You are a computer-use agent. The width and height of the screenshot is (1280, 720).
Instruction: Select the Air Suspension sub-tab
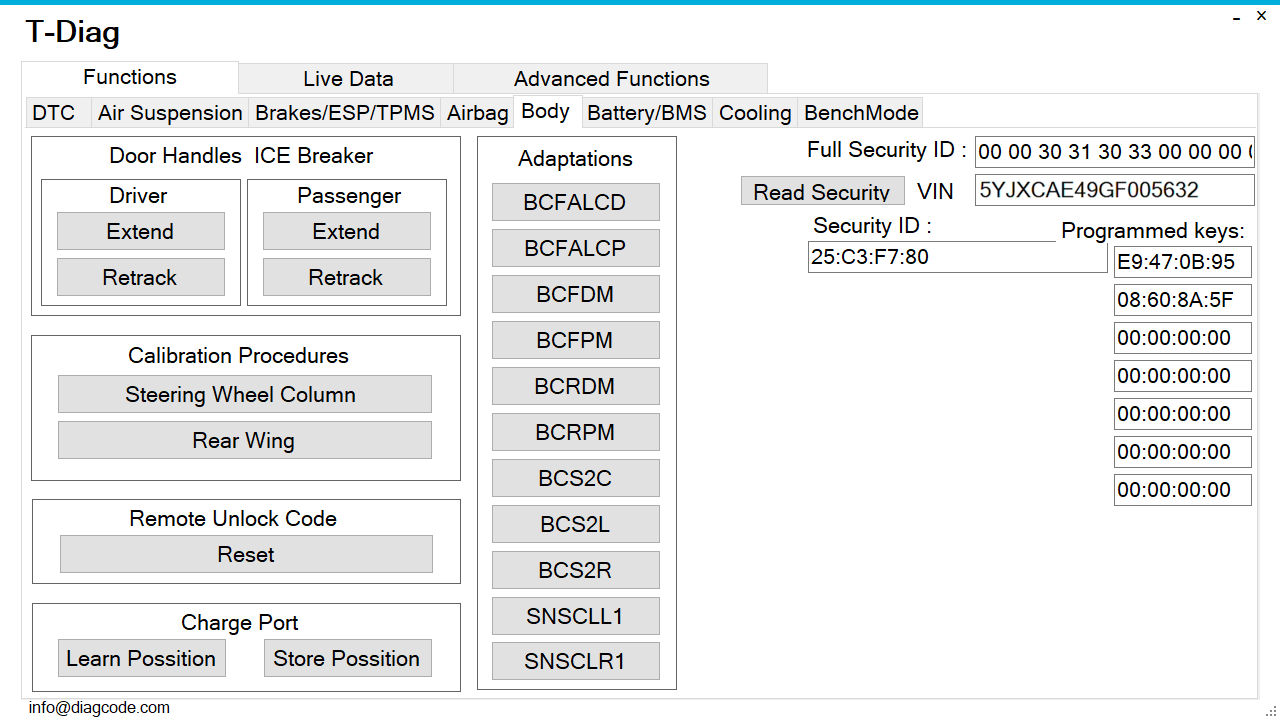[170, 113]
